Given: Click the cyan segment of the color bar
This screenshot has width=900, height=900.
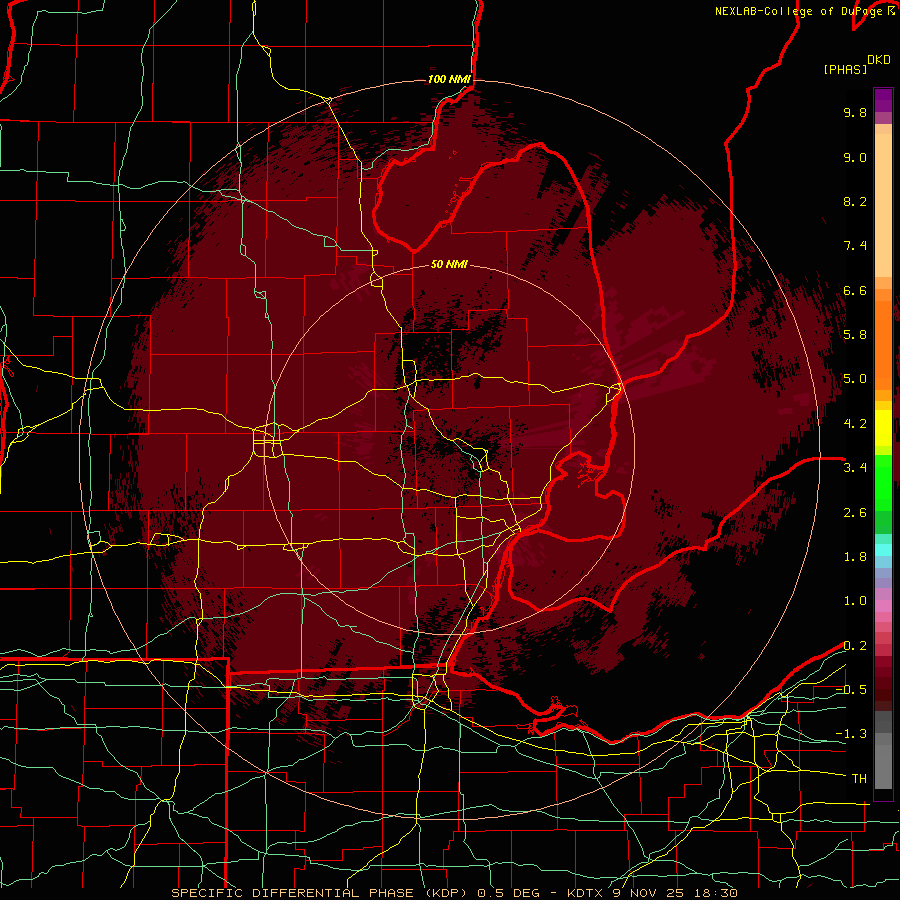Looking at the screenshot, I should point(883,550).
